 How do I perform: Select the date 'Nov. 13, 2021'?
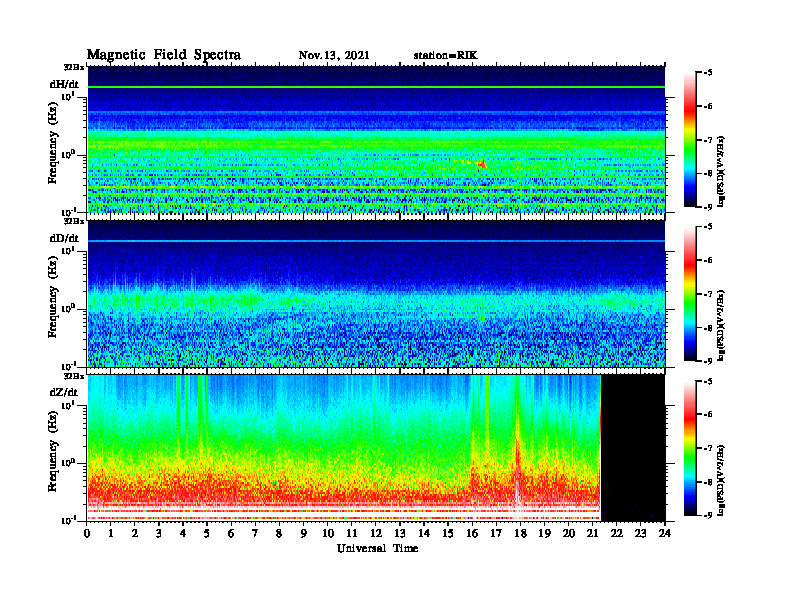pyautogui.click(x=334, y=56)
